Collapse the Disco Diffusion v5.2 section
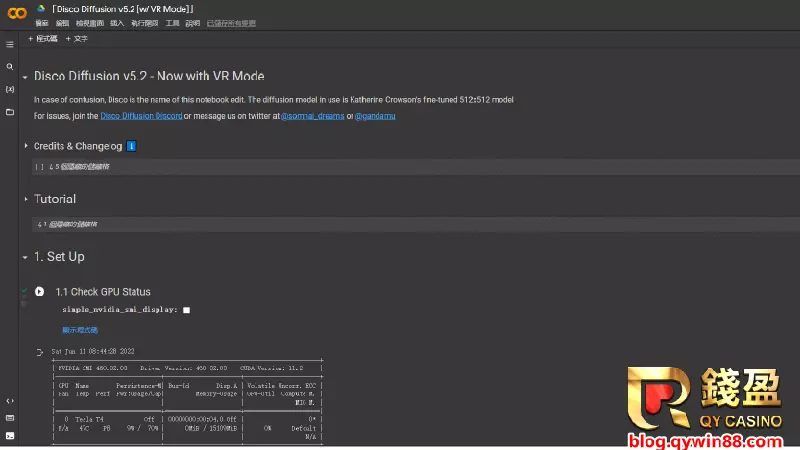Viewport: 800px width, 450px height. pyautogui.click(x=25, y=76)
